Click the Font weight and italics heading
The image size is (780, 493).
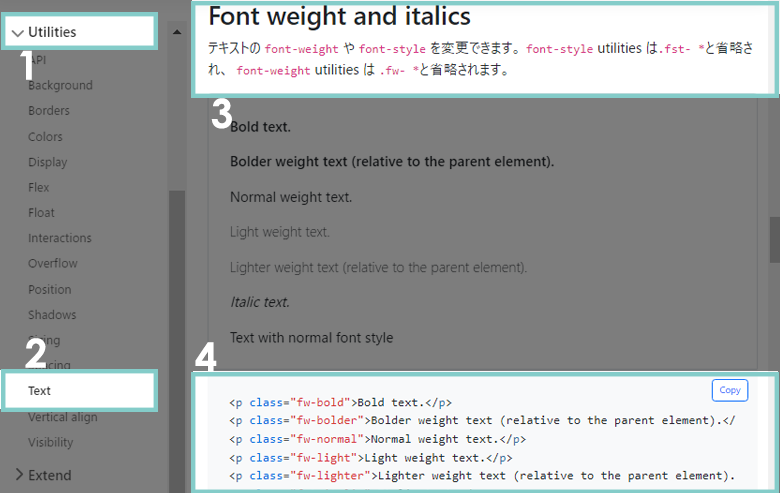pos(339,17)
